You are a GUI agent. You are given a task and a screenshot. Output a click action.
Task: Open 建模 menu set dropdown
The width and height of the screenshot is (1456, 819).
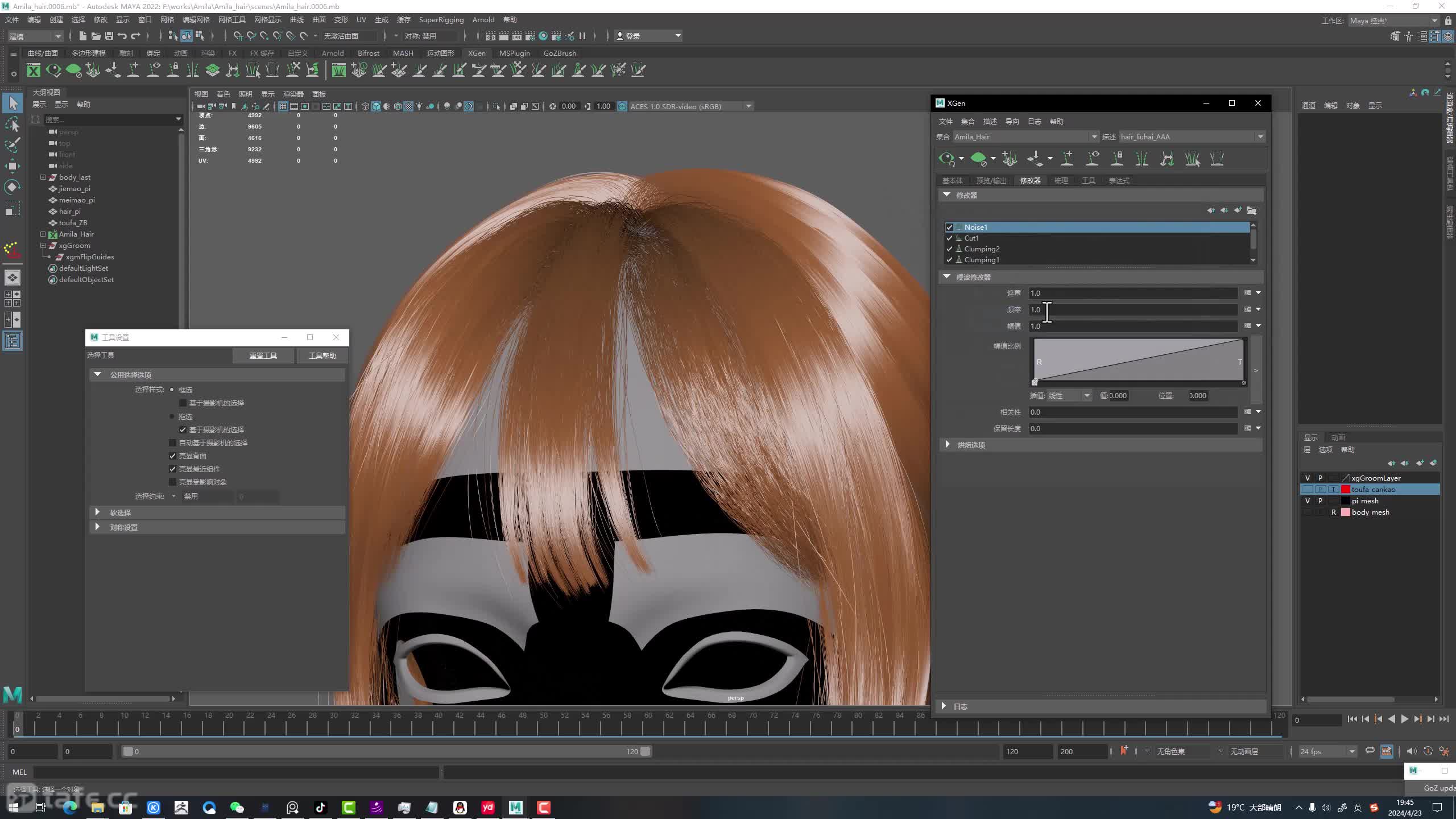coord(35,36)
